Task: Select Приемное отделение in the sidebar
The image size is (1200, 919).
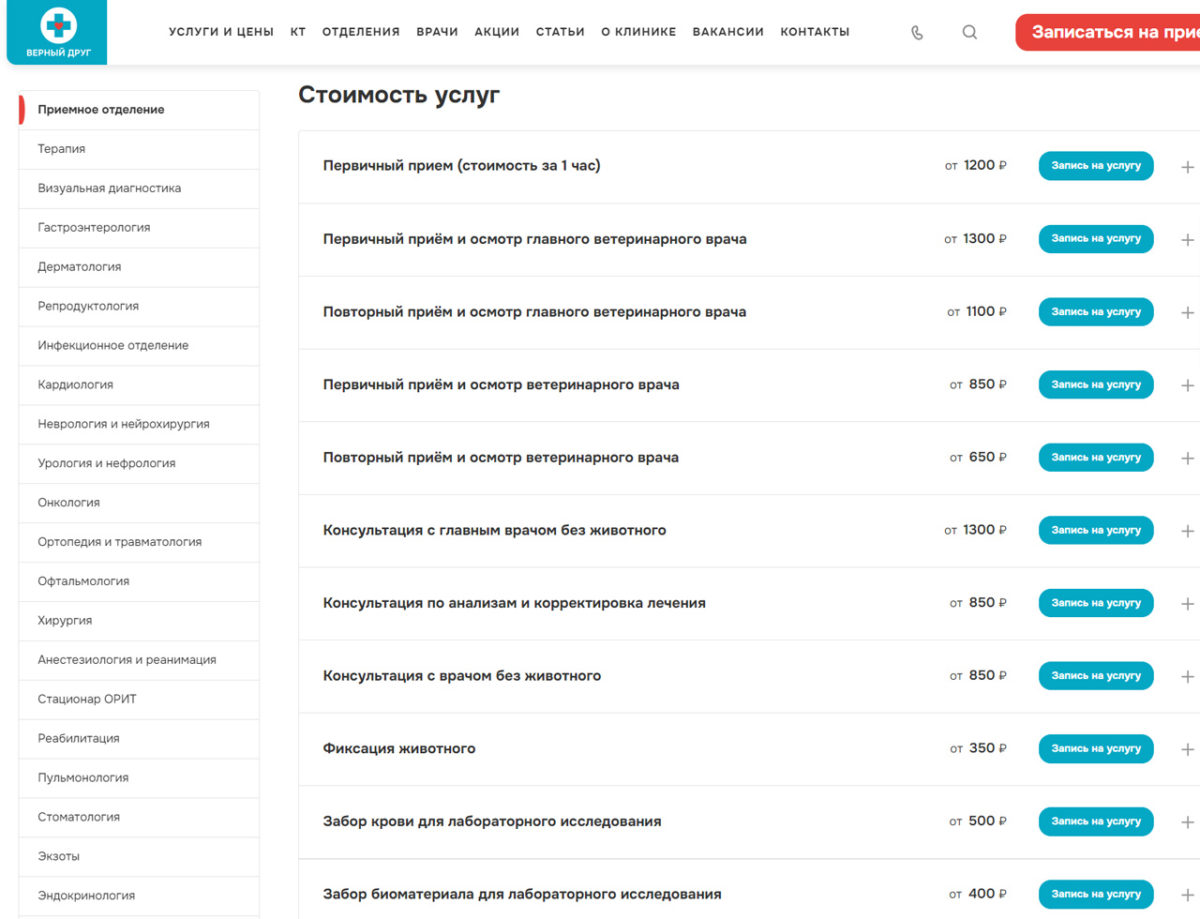Action: [139, 110]
